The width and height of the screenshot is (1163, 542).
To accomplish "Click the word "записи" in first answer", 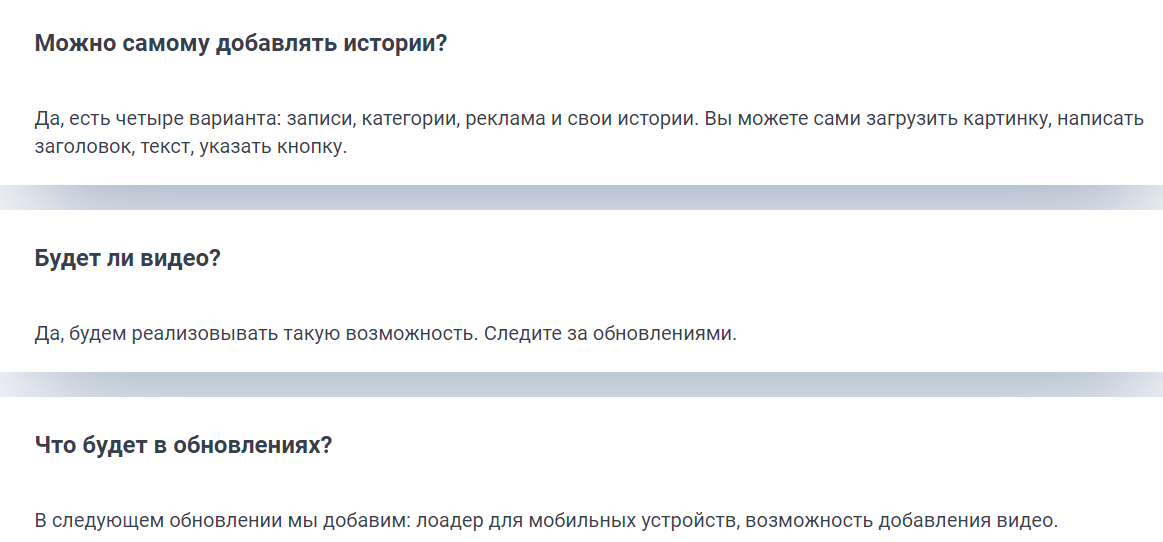I will pos(318,120).
